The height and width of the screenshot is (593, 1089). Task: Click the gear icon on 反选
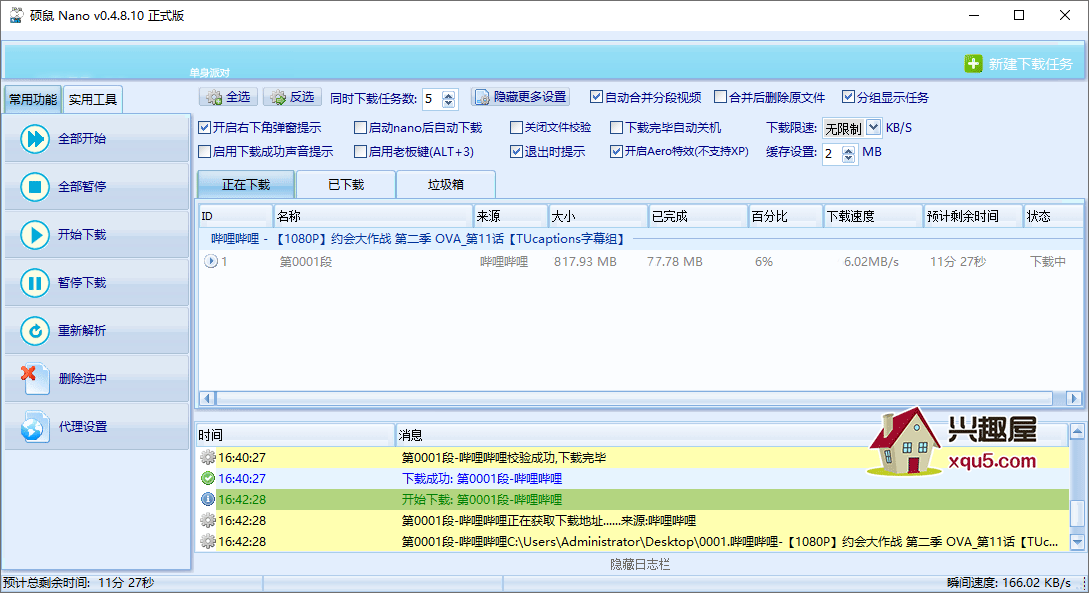pyautogui.click(x=278, y=97)
